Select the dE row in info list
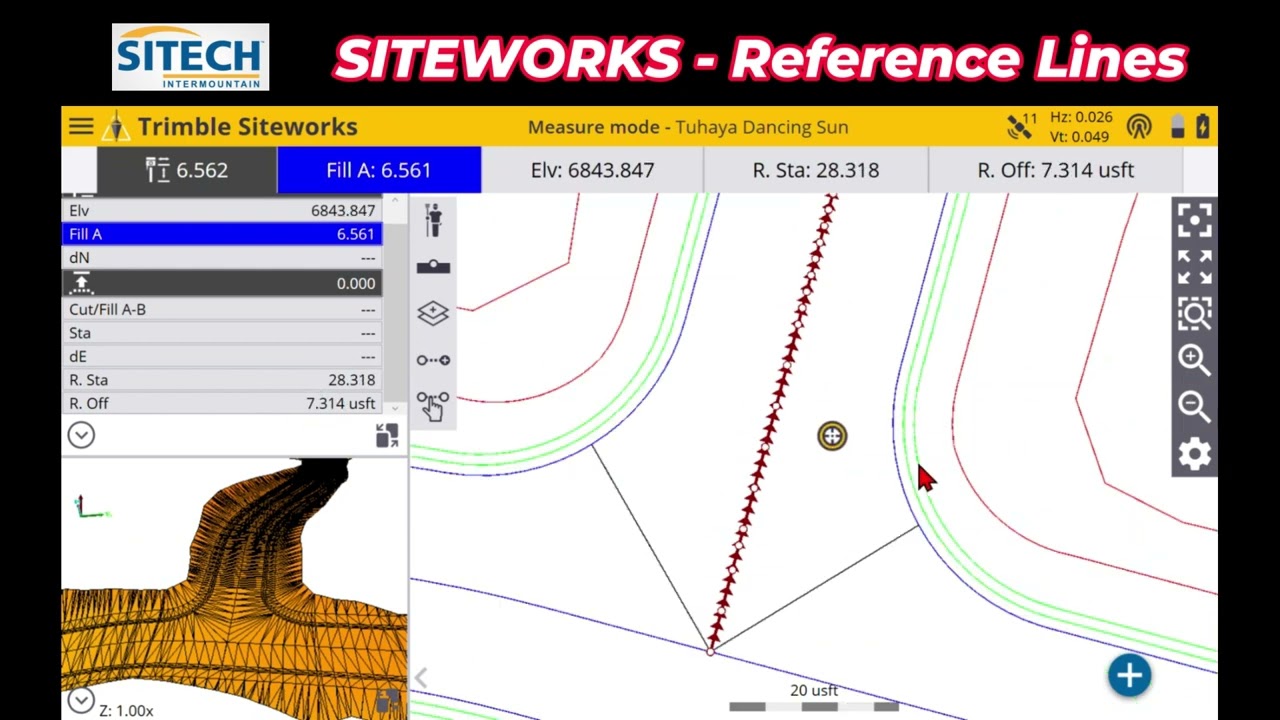The width and height of the screenshot is (1280, 720). point(222,356)
